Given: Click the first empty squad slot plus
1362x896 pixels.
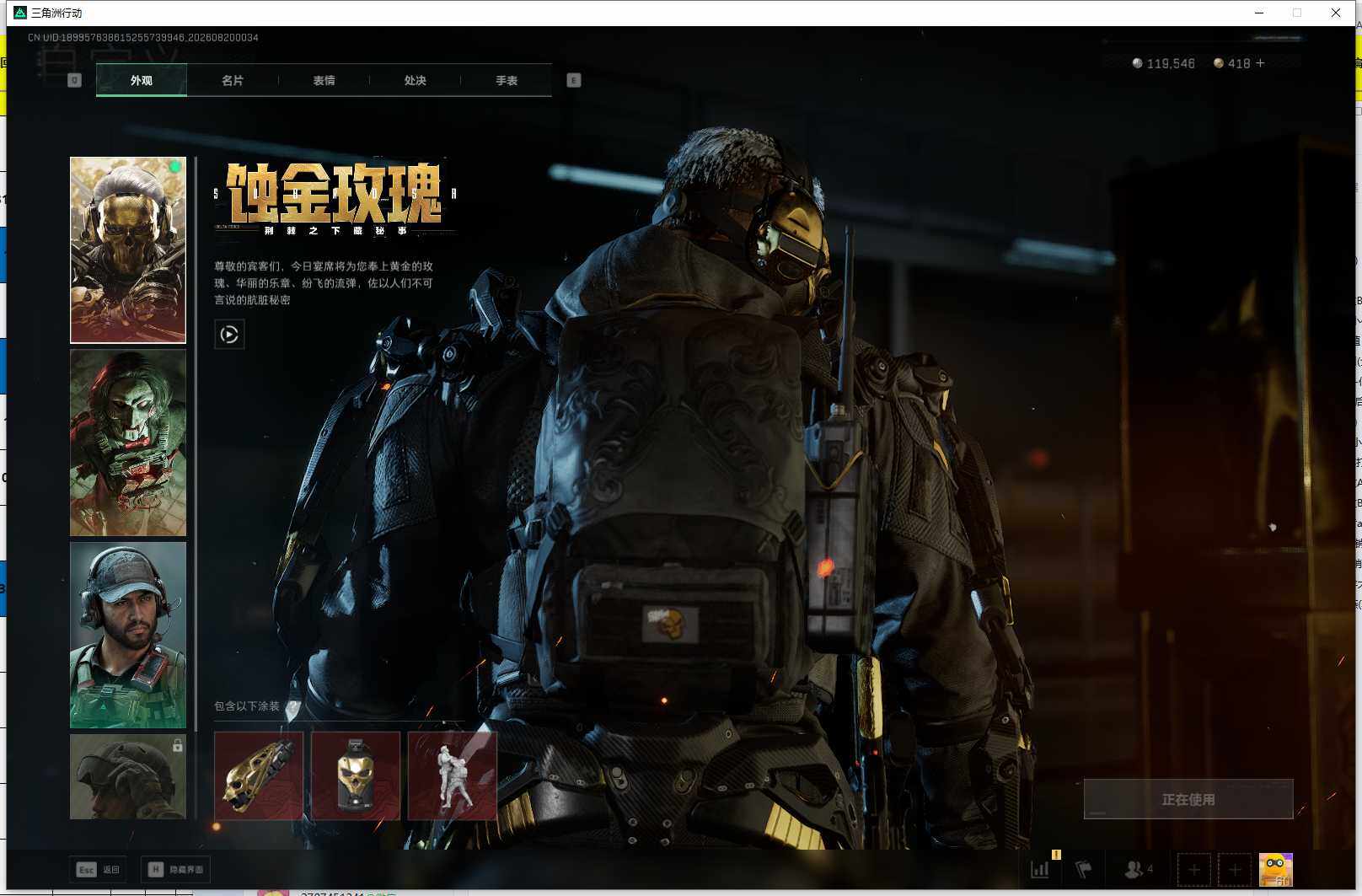Looking at the screenshot, I should [1194, 870].
